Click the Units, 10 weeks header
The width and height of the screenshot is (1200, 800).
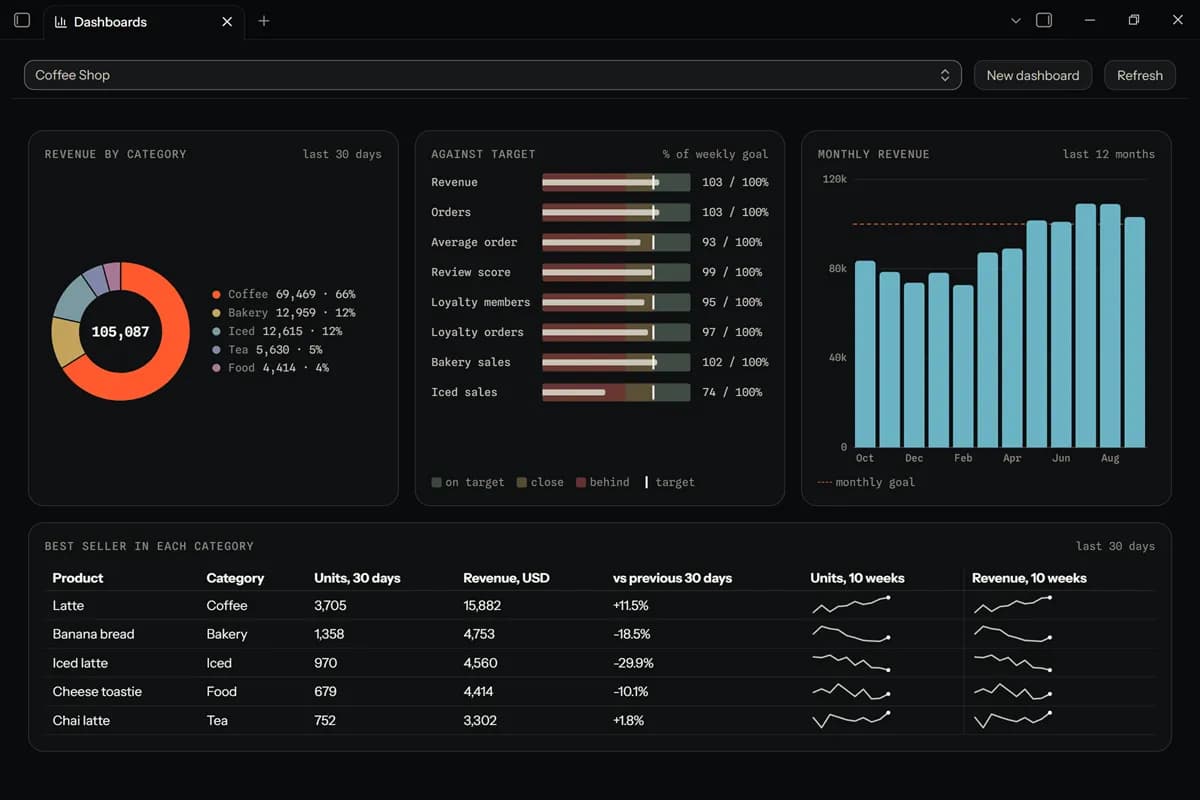click(857, 578)
